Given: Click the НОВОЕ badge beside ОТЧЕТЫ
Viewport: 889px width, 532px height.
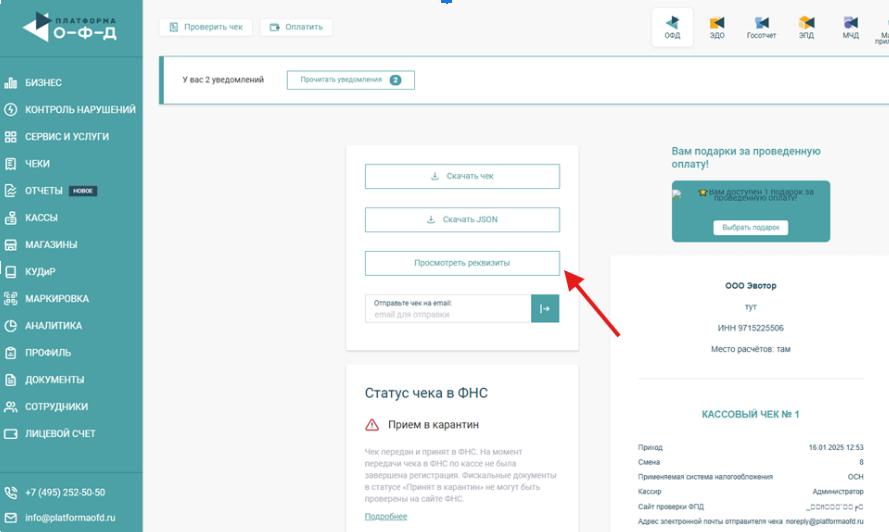Looking at the screenshot, I should point(83,191).
